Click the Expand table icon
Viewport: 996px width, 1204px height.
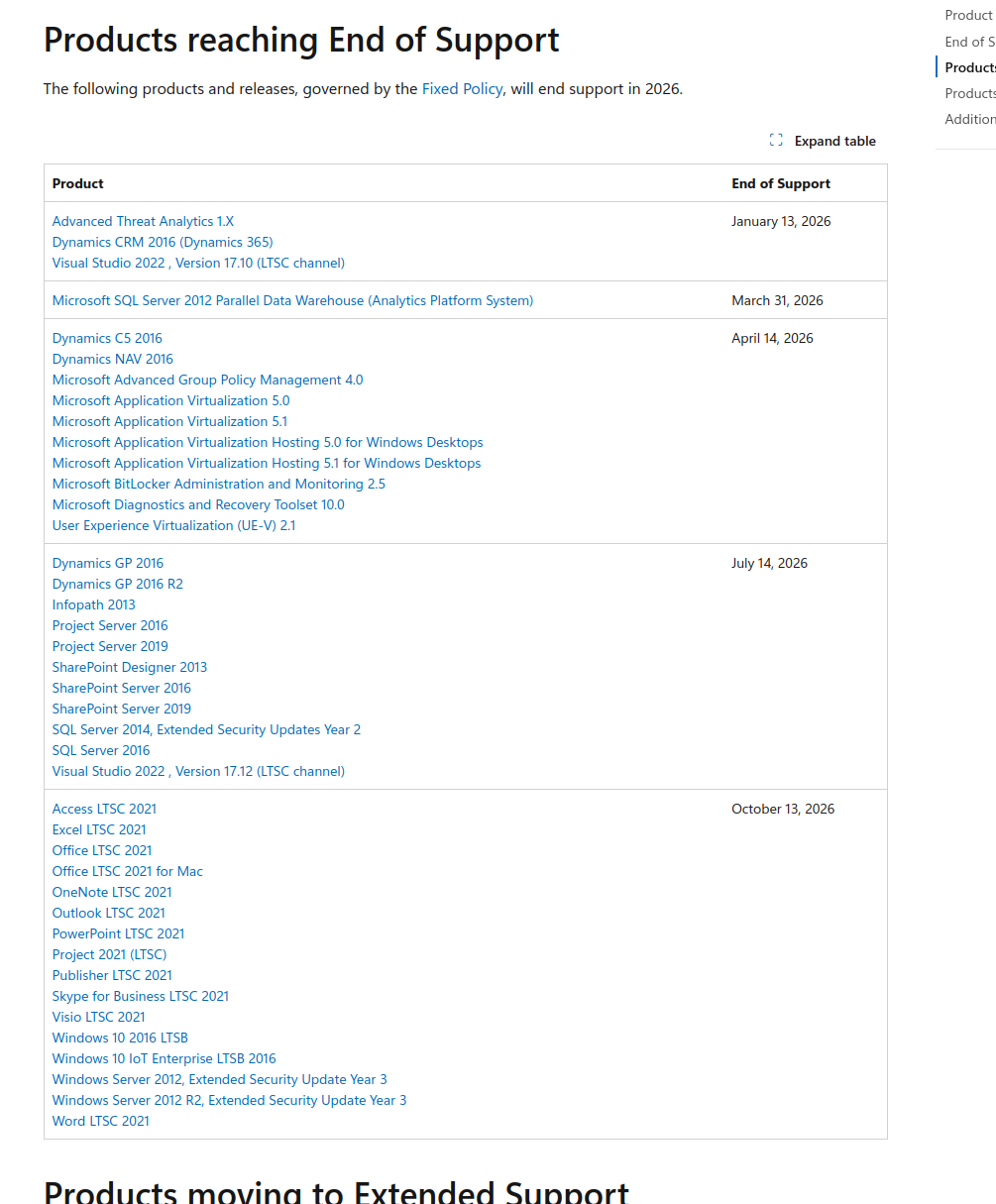(x=776, y=141)
